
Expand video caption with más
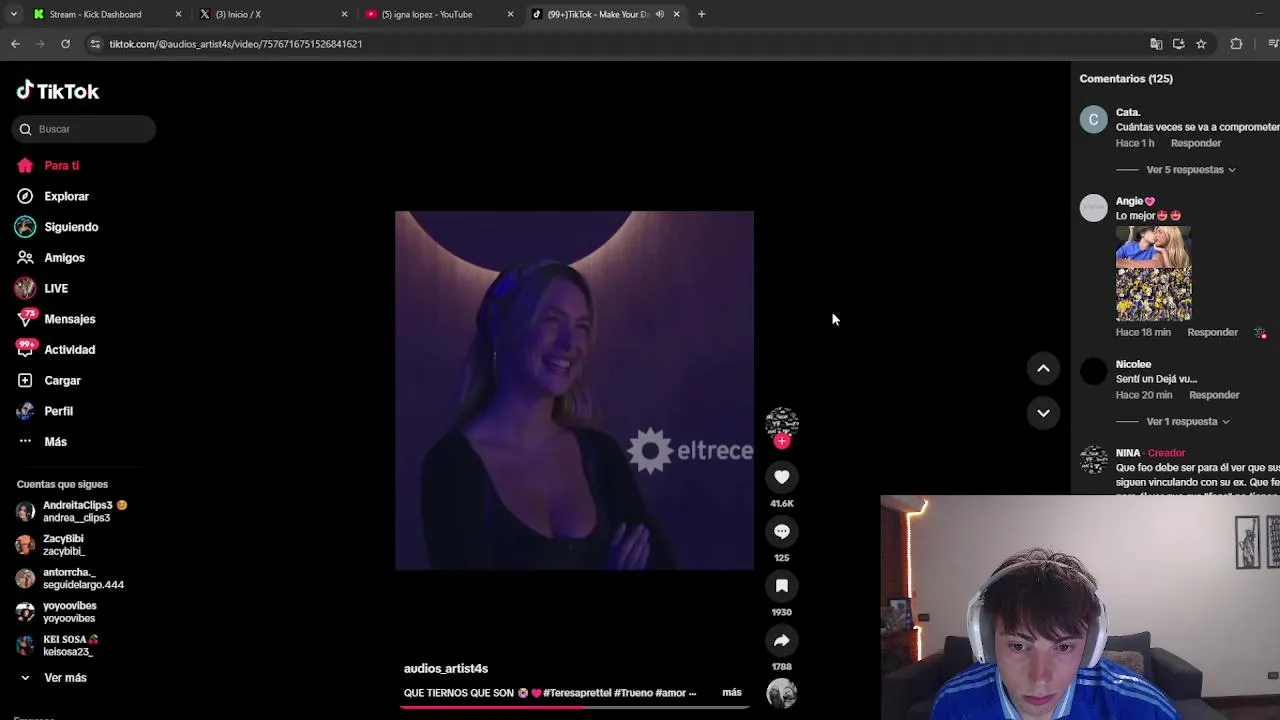tap(732, 693)
